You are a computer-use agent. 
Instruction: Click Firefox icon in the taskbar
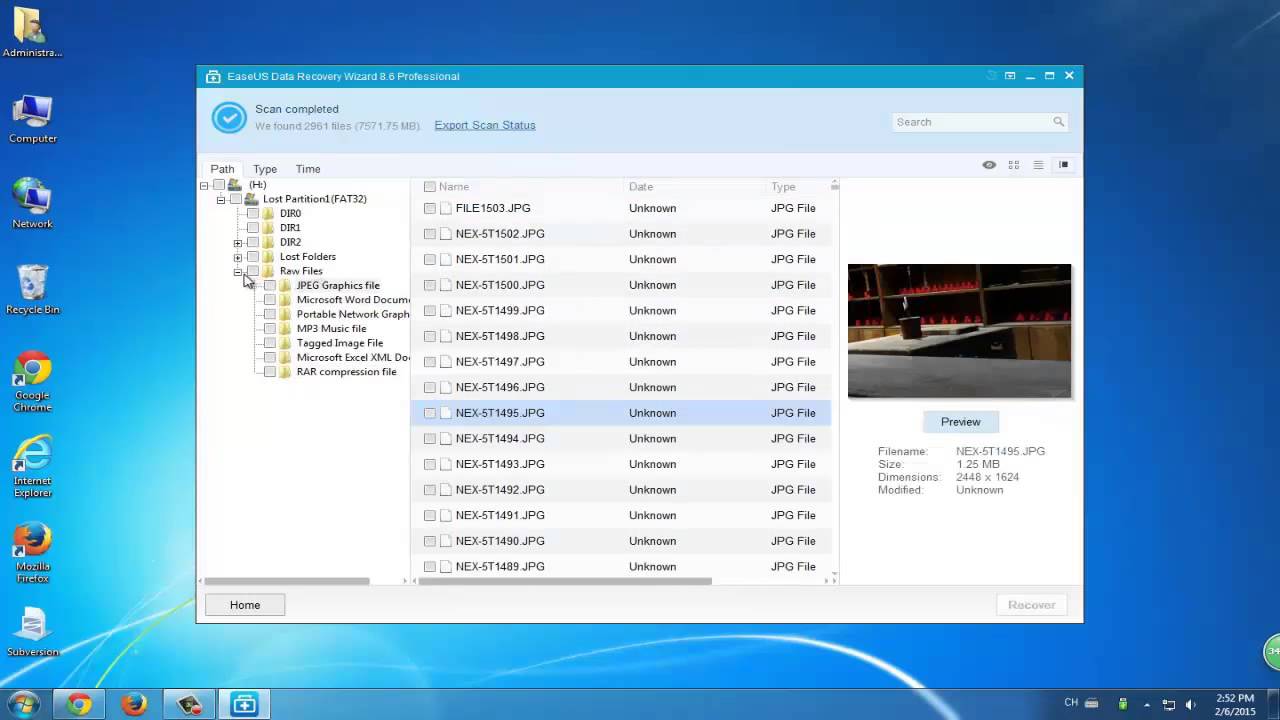pos(134,705)
